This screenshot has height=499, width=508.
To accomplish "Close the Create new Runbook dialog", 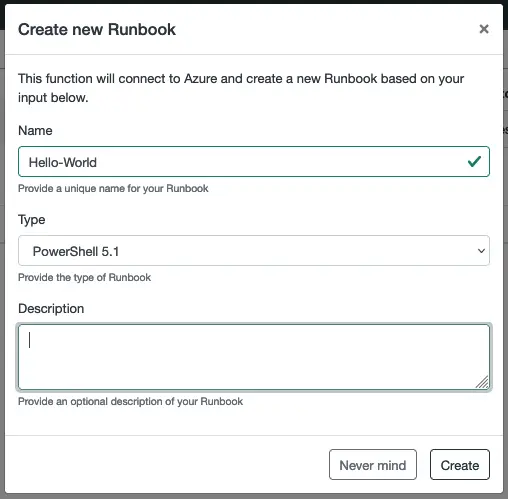I will [x=484, y=29].
